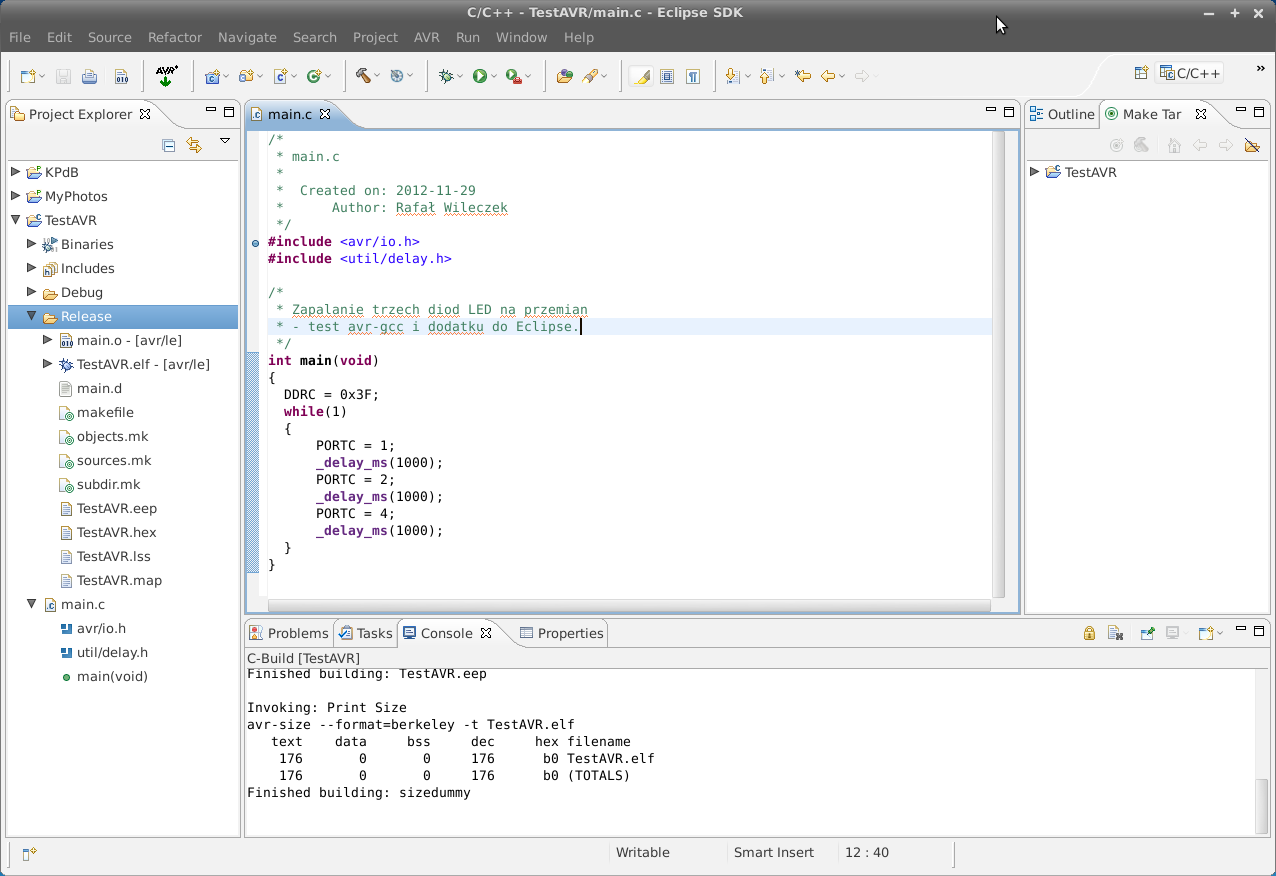Open the Source menu
The width and height of the screenshot is (1276, 876).
point(110,37)
